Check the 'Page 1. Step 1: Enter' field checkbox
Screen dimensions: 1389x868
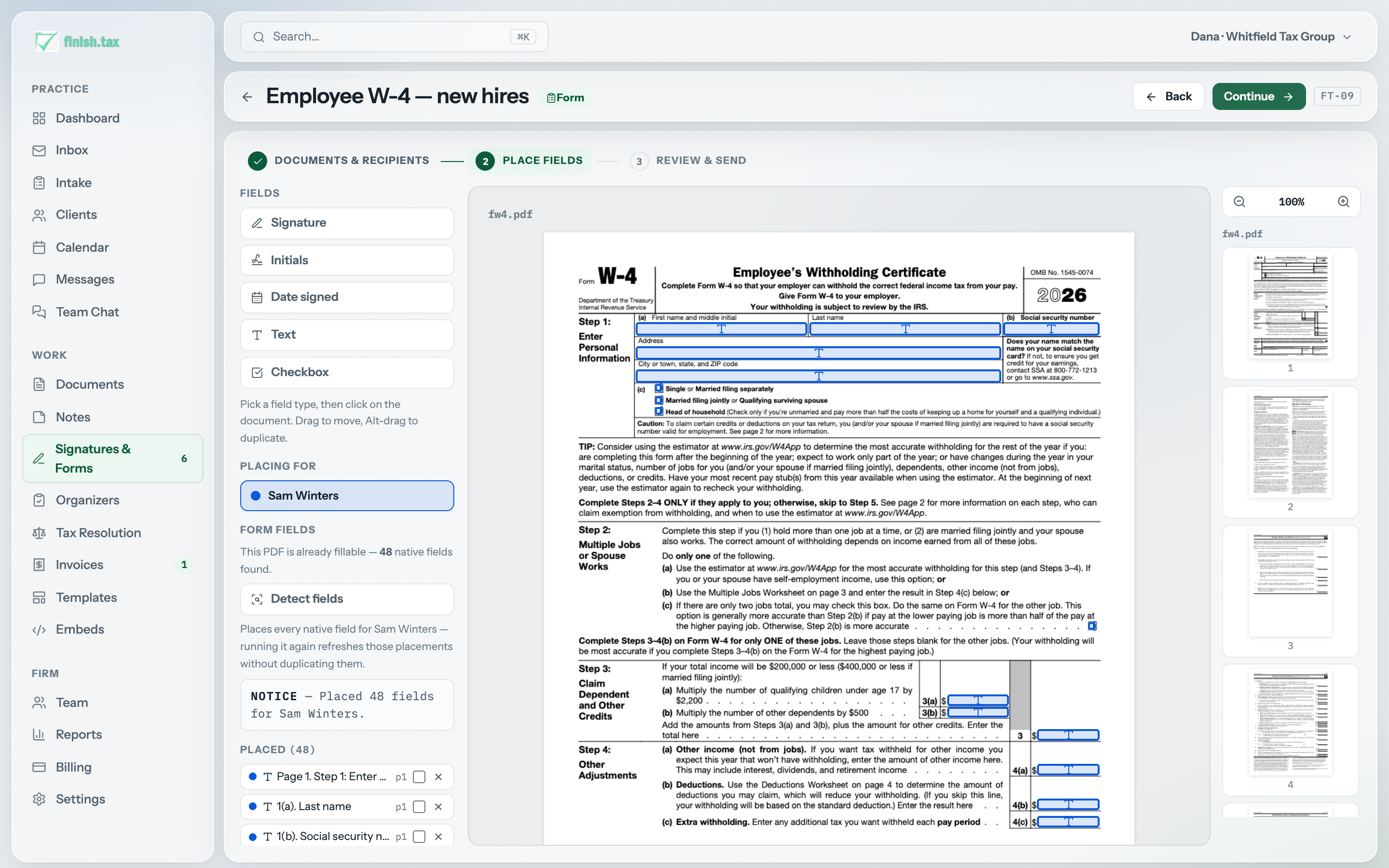[420, 777]
